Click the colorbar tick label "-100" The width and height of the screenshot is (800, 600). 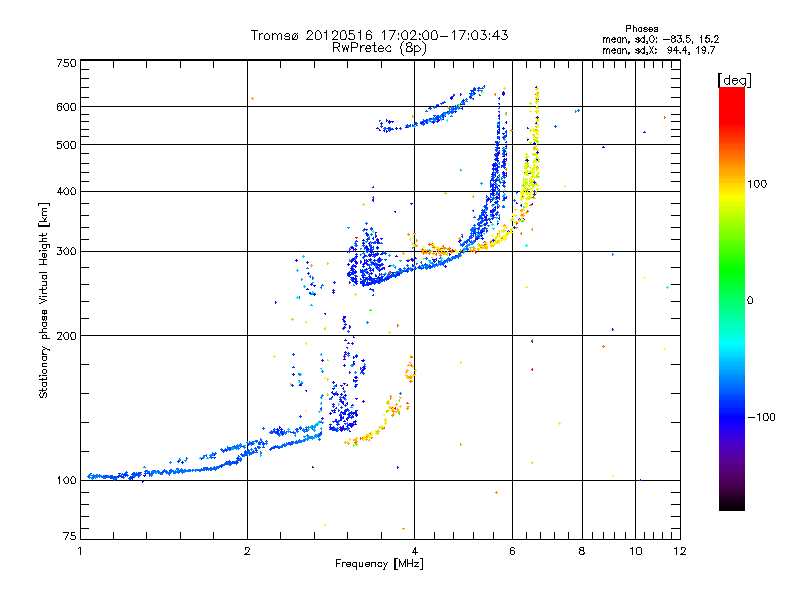pos(762,417)
